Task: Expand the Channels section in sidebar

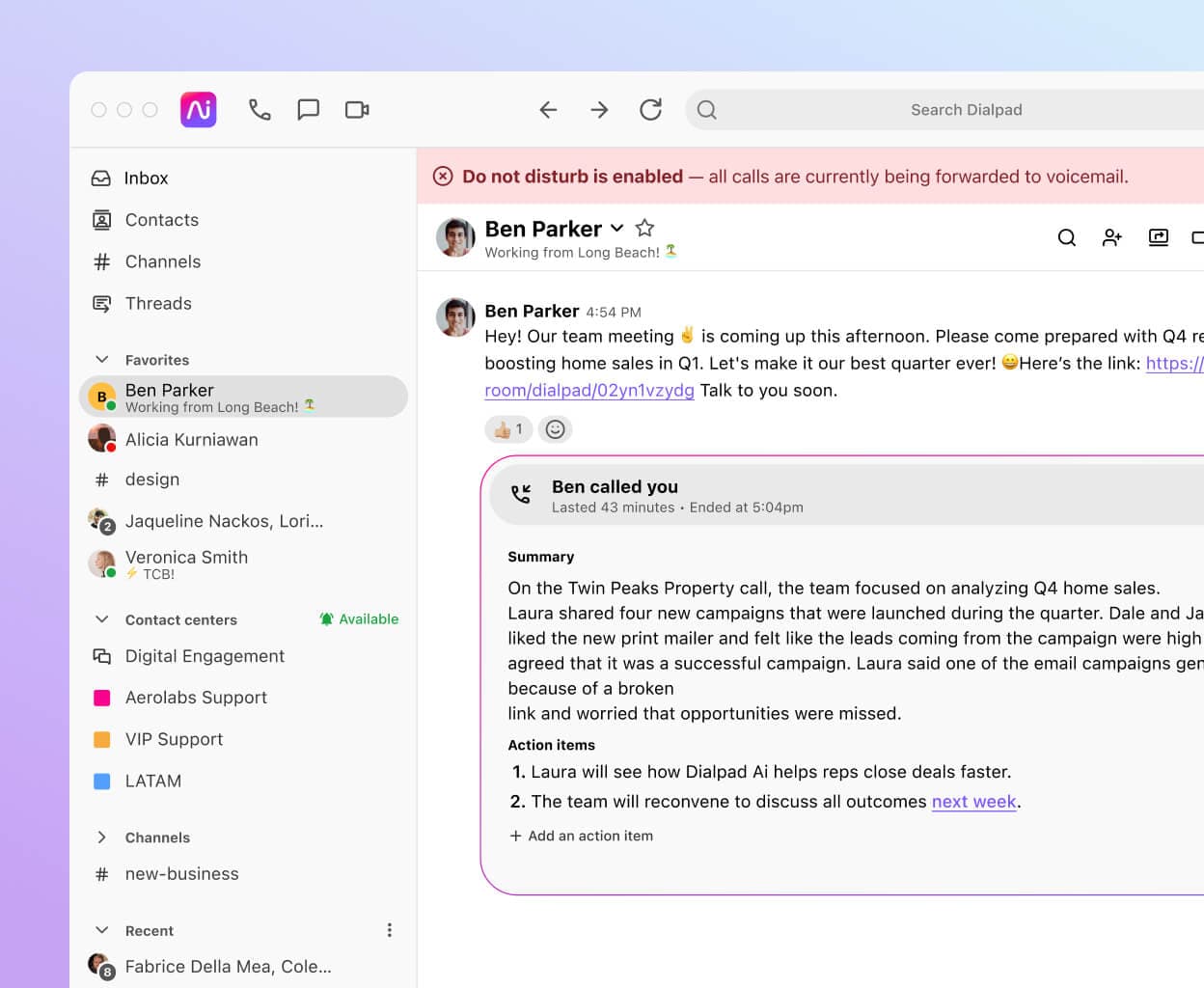Action: (102, 837)
